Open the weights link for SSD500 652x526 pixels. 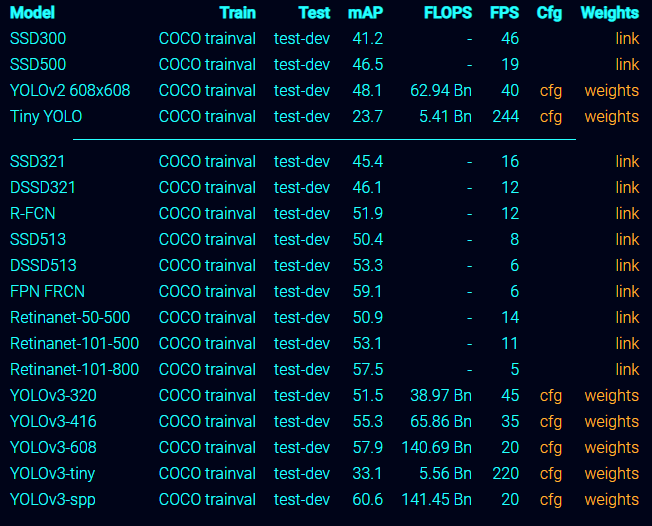click(x=627, y=64)
